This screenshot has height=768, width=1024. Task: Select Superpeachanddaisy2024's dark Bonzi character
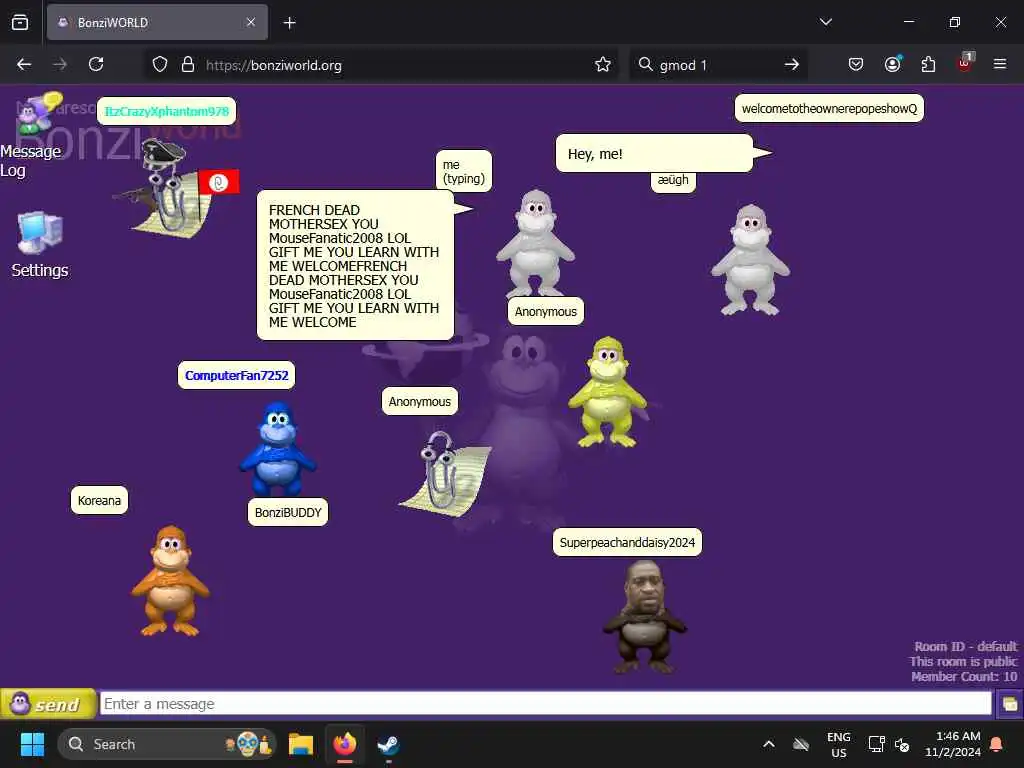pos(645,617)
